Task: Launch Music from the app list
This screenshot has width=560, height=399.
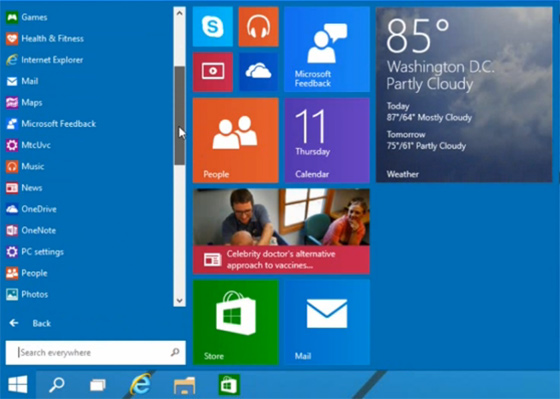Action: (x=25, y=166)
